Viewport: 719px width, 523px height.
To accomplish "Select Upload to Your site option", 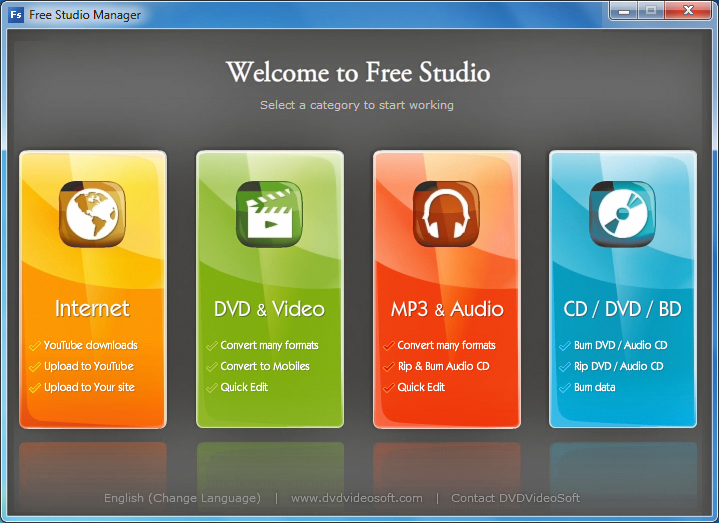I will click(88, 387).
